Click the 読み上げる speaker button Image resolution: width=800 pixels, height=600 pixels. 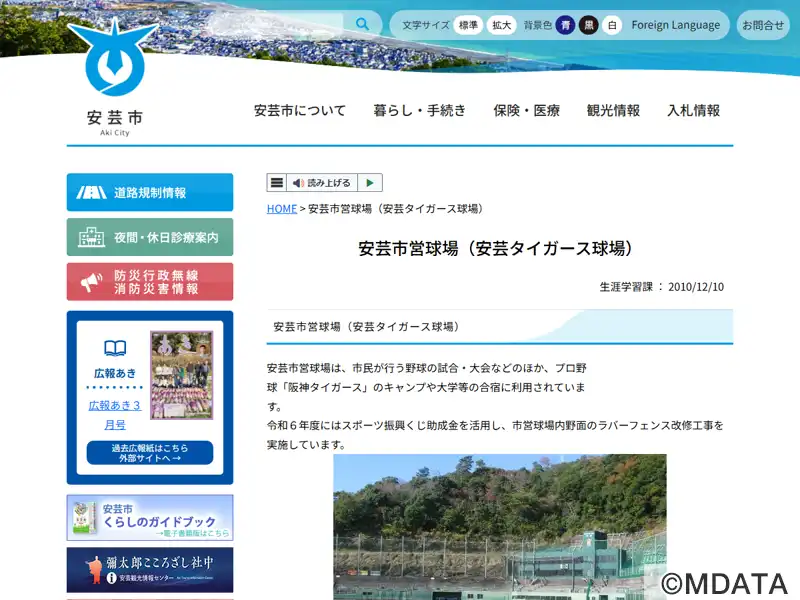click(x=322, y=183)
